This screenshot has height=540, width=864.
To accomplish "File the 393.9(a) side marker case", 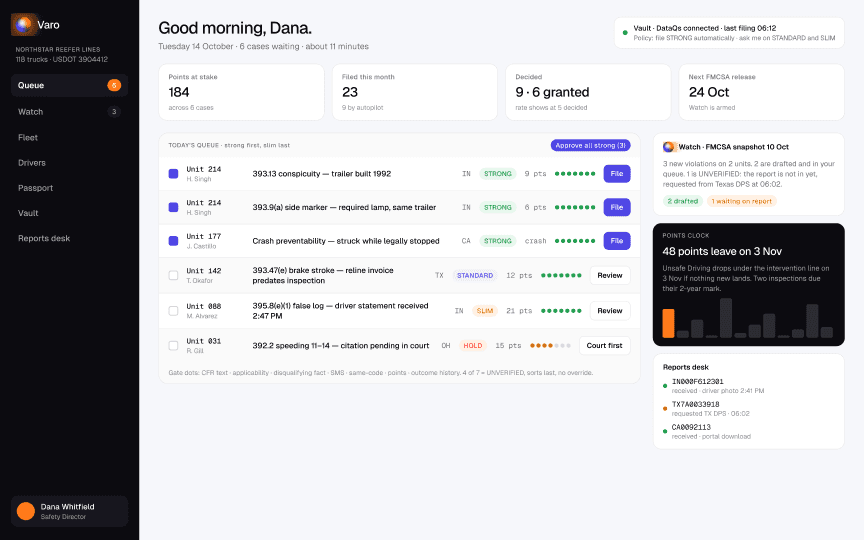I will click(x=617, y=207).
